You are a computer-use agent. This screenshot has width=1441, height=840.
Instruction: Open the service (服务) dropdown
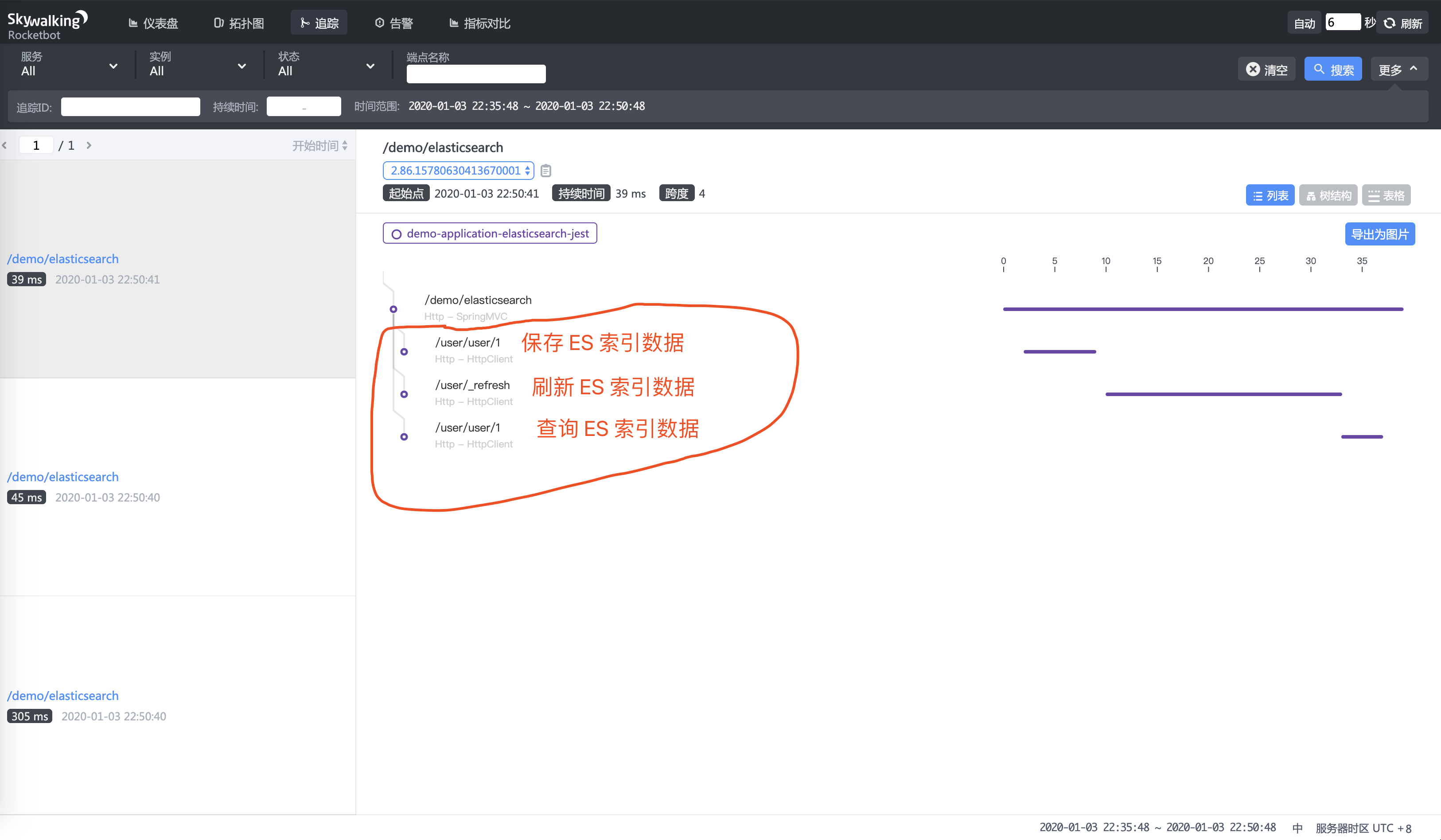pos(69,65)
